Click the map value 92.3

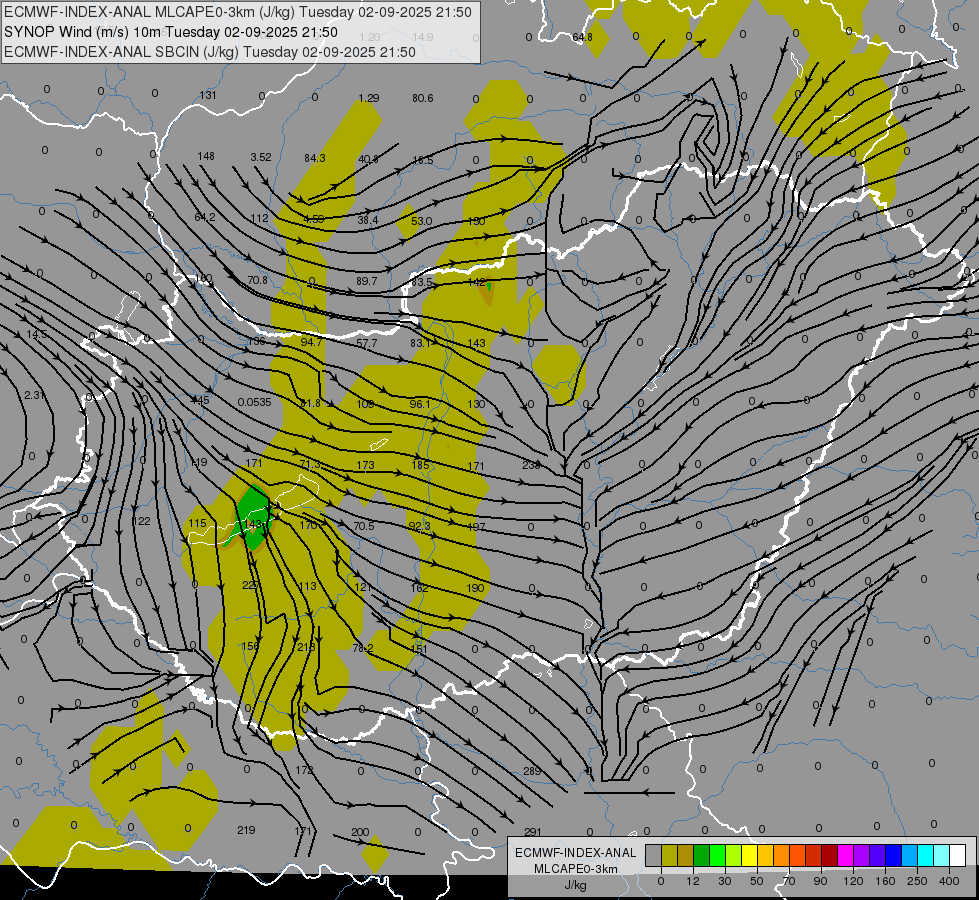[x=419, y=527]
